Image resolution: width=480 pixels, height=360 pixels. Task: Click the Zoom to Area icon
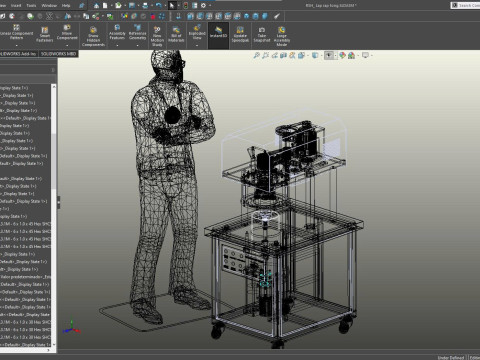pyautogui.click(x=265, y=55)
